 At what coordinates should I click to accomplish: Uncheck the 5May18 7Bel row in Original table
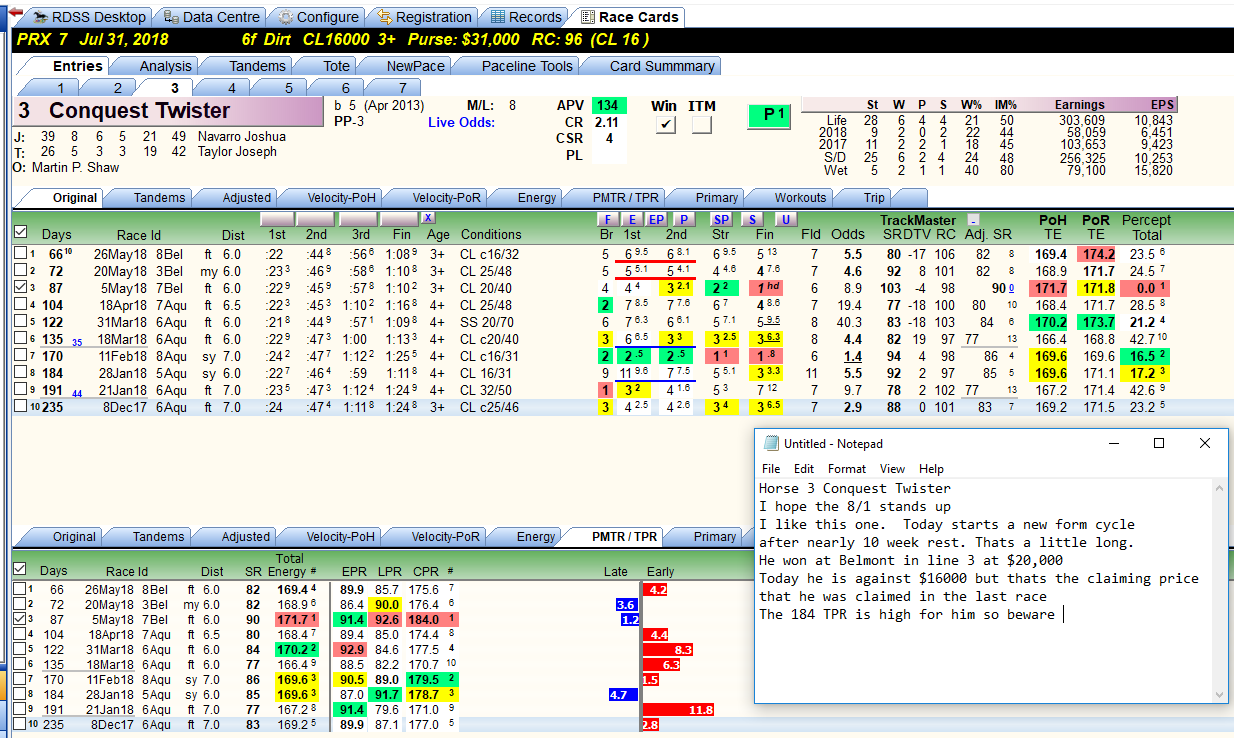21,288
